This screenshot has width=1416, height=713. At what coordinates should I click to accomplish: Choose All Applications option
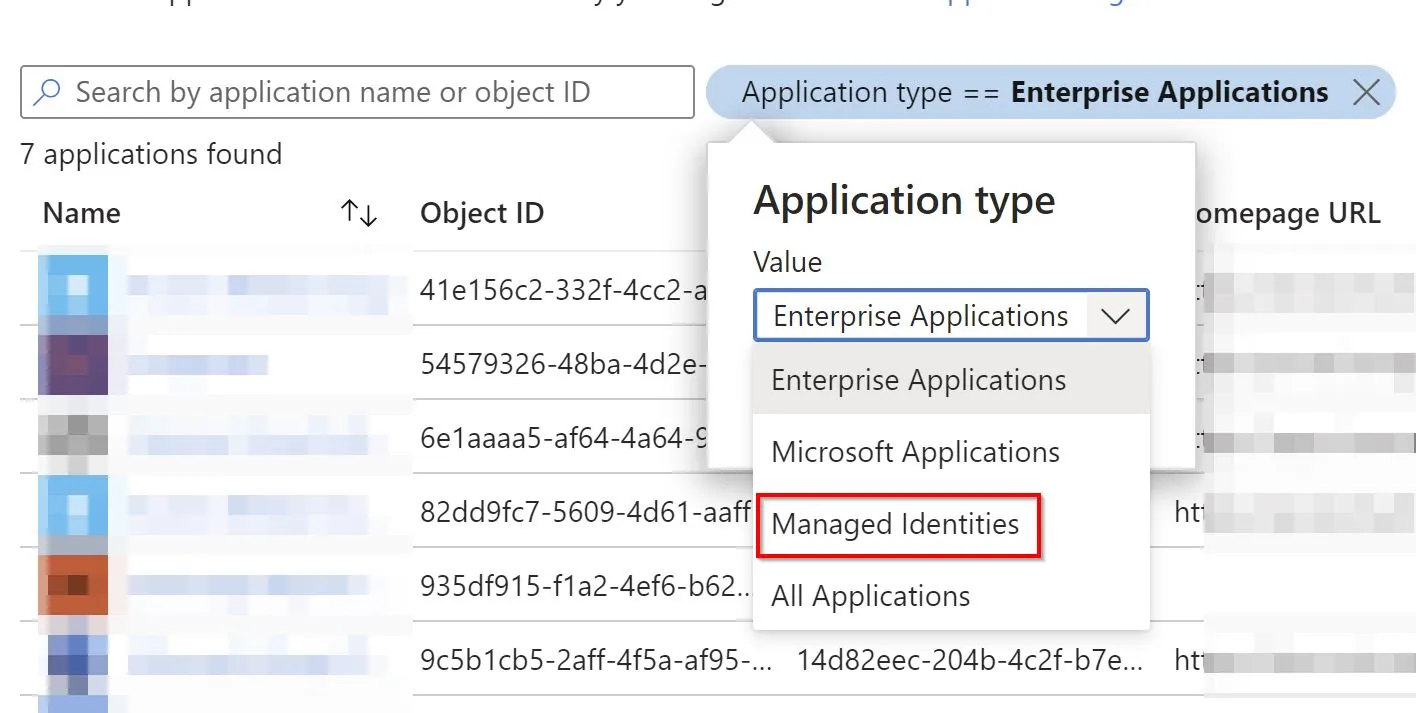coord(951,596)
